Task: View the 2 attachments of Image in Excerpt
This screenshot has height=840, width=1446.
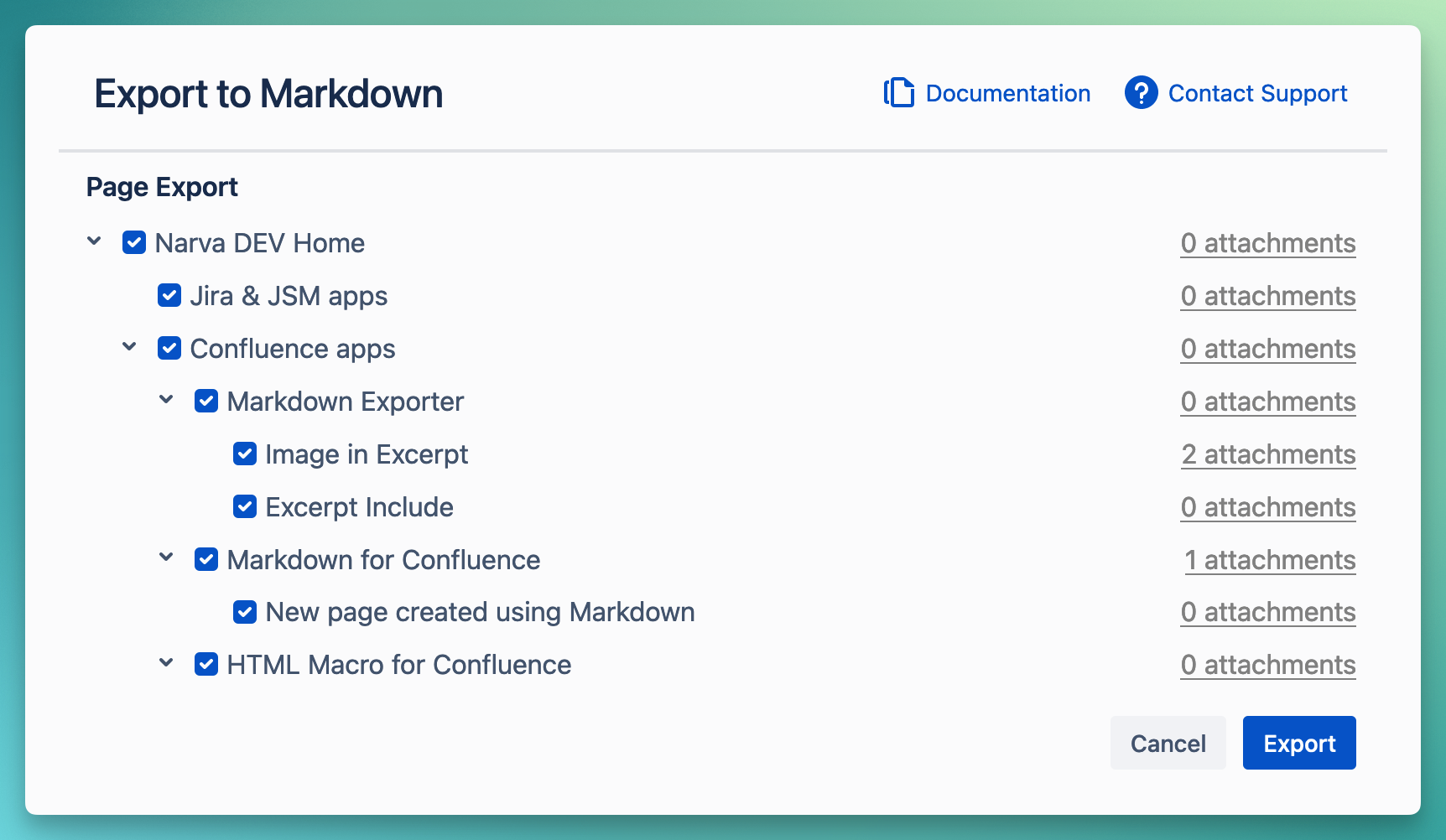Action: [1268, 454]
